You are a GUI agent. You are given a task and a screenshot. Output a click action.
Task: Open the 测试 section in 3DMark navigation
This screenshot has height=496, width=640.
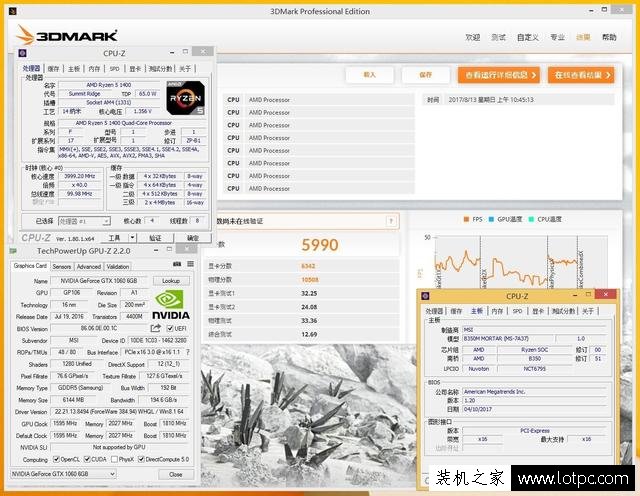click(498, 37)
